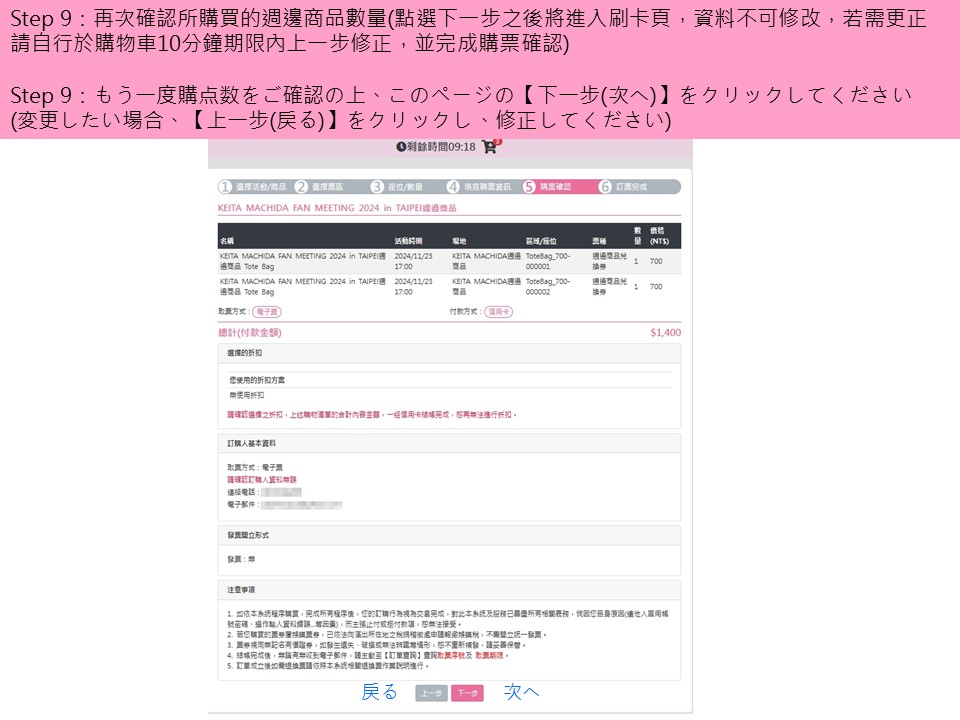Click the 信用卡 payment method tag

click(500, 312)
